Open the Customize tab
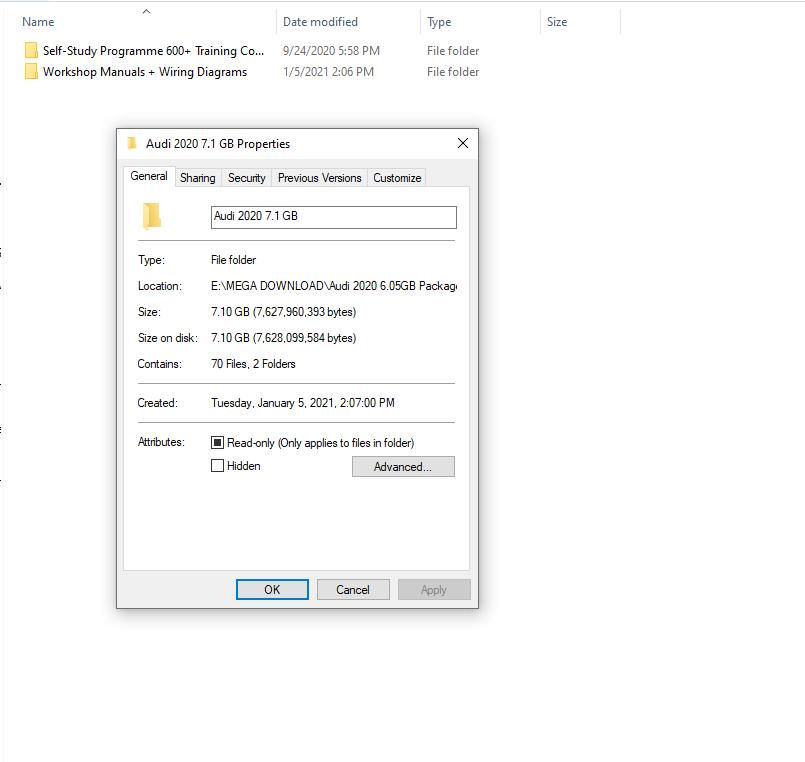805x762 pixels. pos(397,178)
